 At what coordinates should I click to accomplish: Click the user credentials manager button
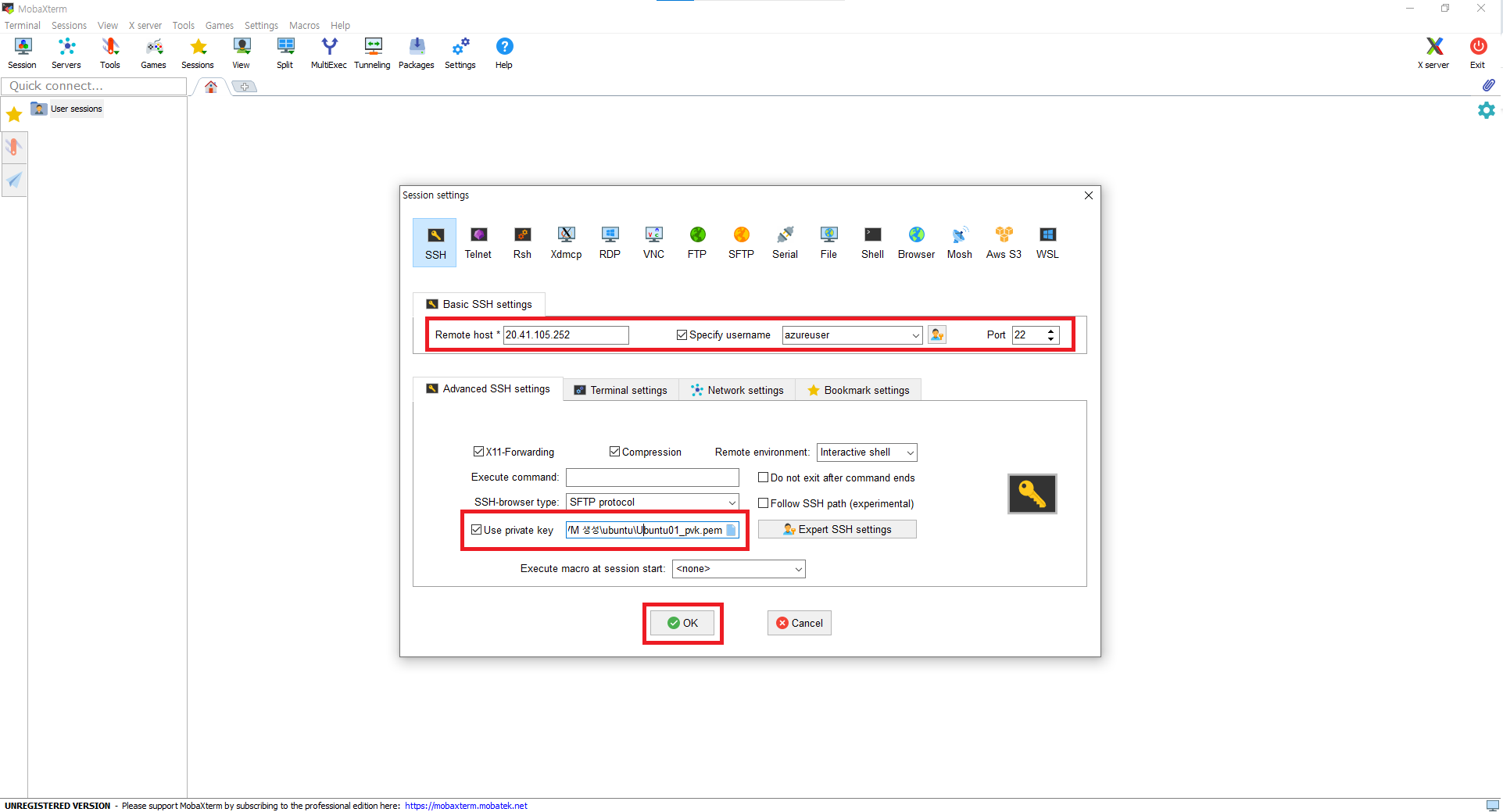pos(936,334)
